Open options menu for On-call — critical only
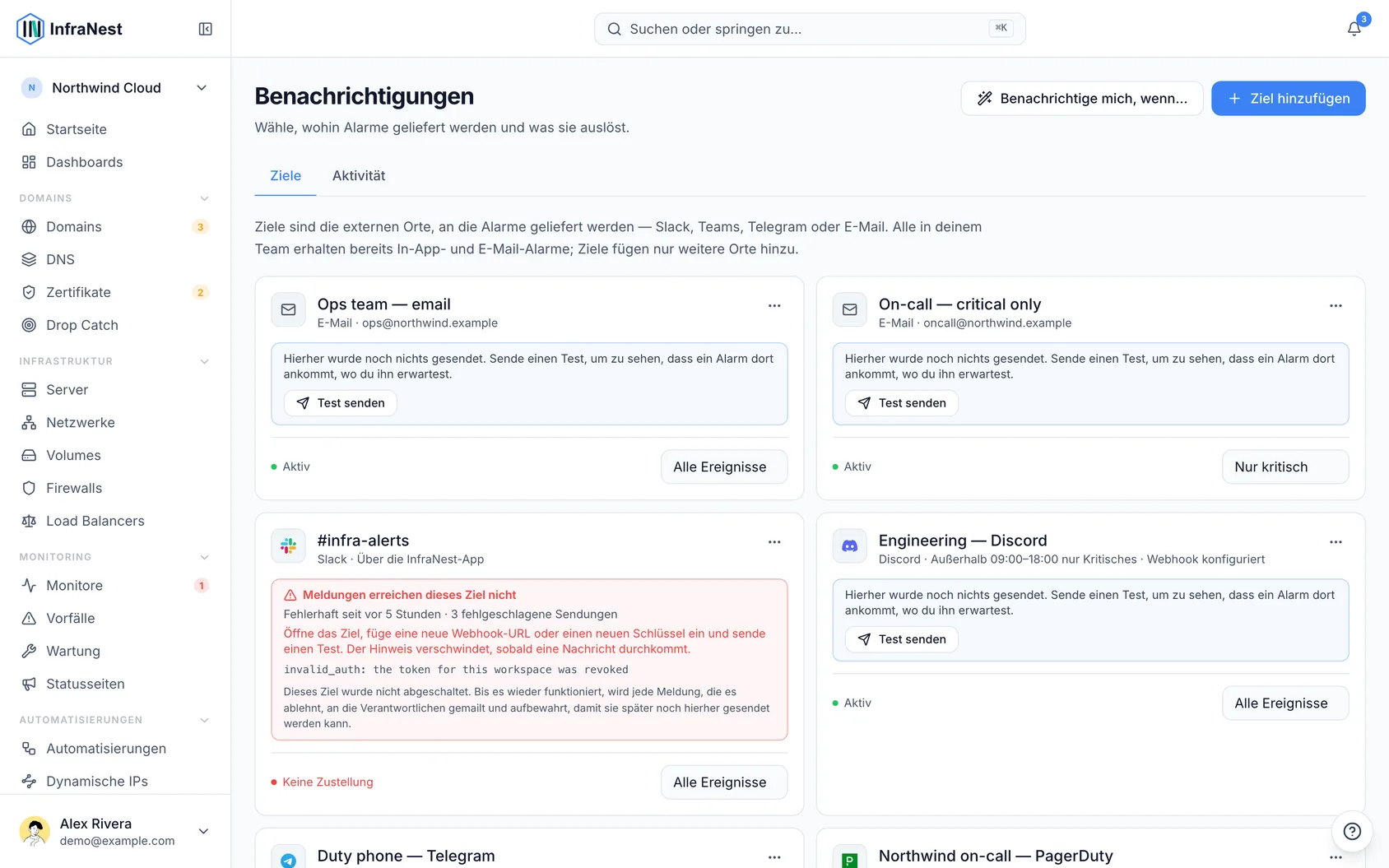This screenshot has width=1389, height=868. (x=1336, y=305)
